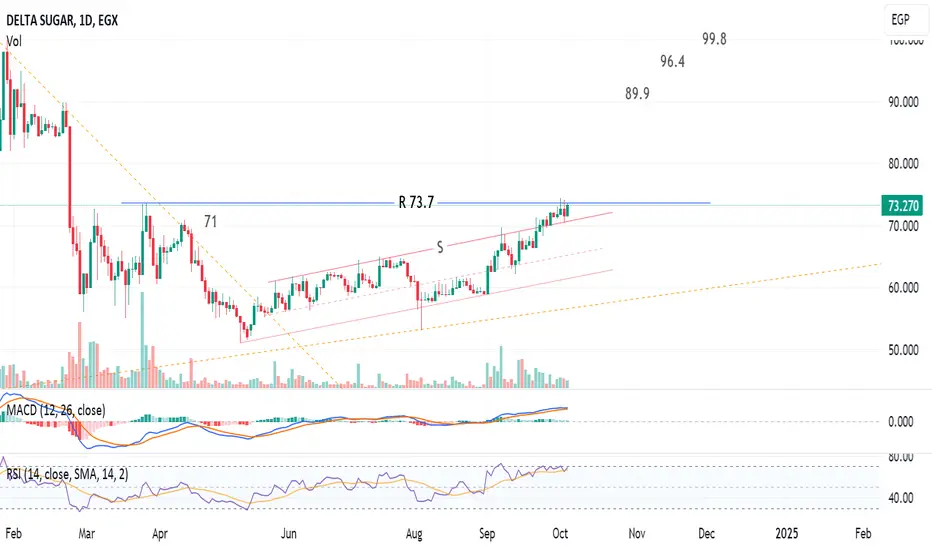Click the Oct label on time axis
This screenshot has height=550, width=932.
(x=560, y=533)
